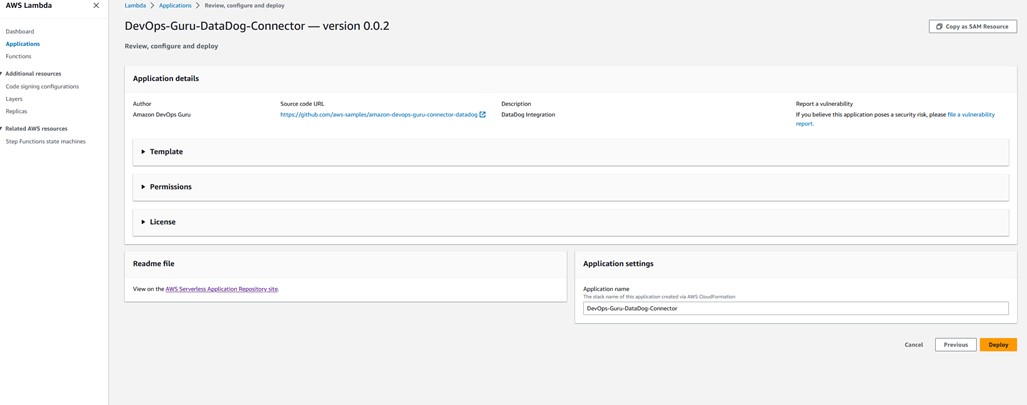
Task: Click the DataDog Integration description text
Action: pos(528,115)
